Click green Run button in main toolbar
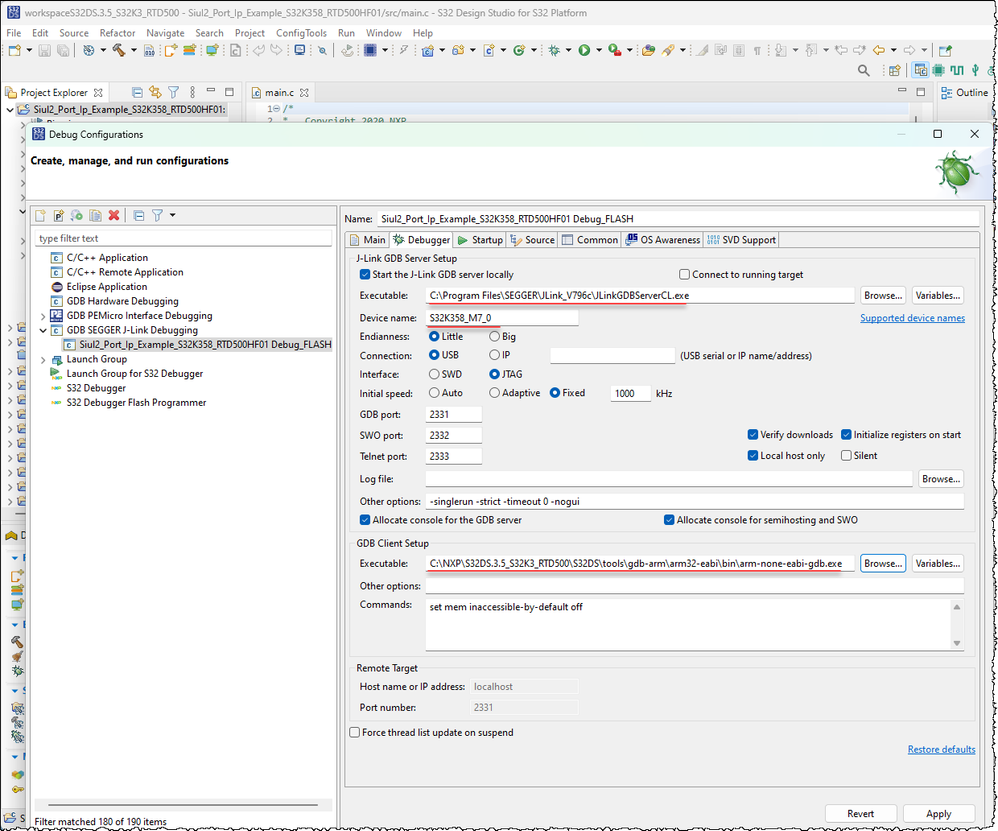 584,50
